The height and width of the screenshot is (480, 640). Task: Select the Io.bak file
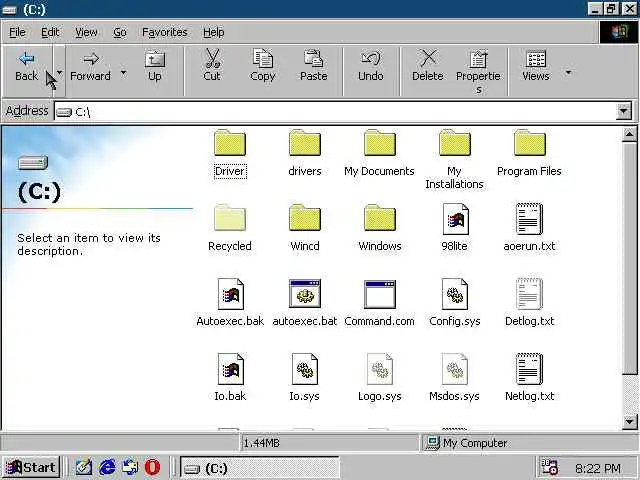coord(230,378)
